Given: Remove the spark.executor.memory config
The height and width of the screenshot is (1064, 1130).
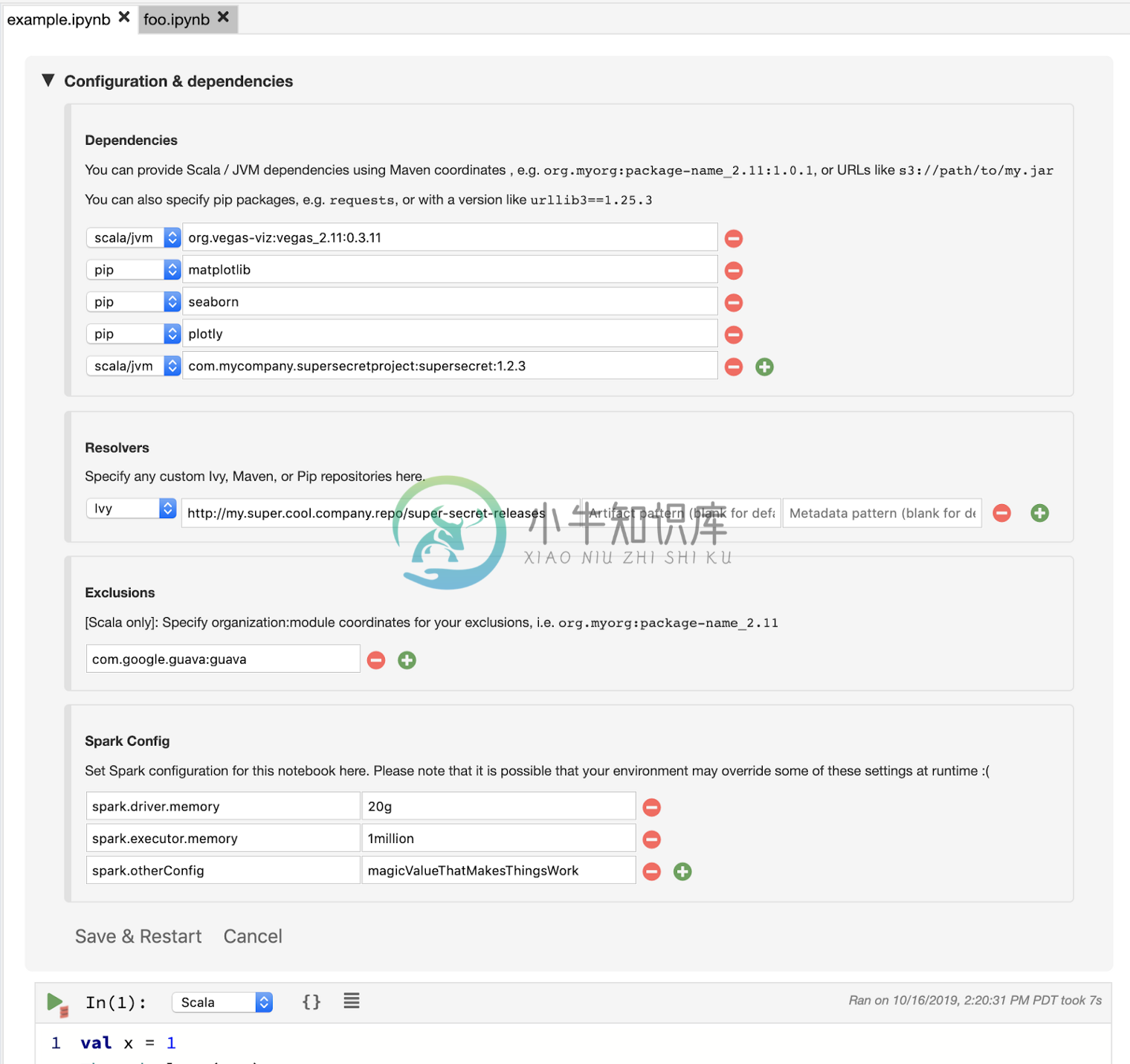Looking at the screenshot, I should pos(651,839).
